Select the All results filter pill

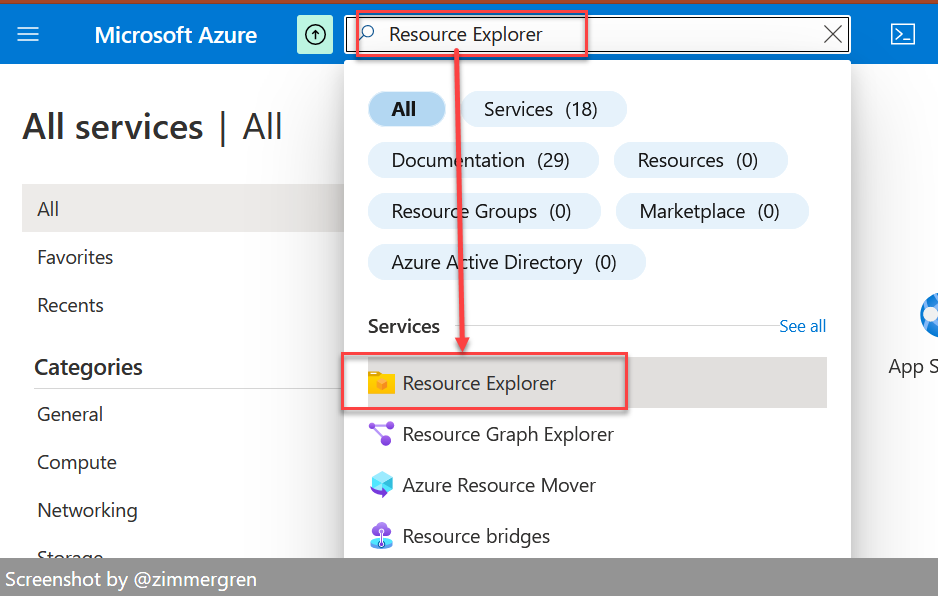click(406, 109)
